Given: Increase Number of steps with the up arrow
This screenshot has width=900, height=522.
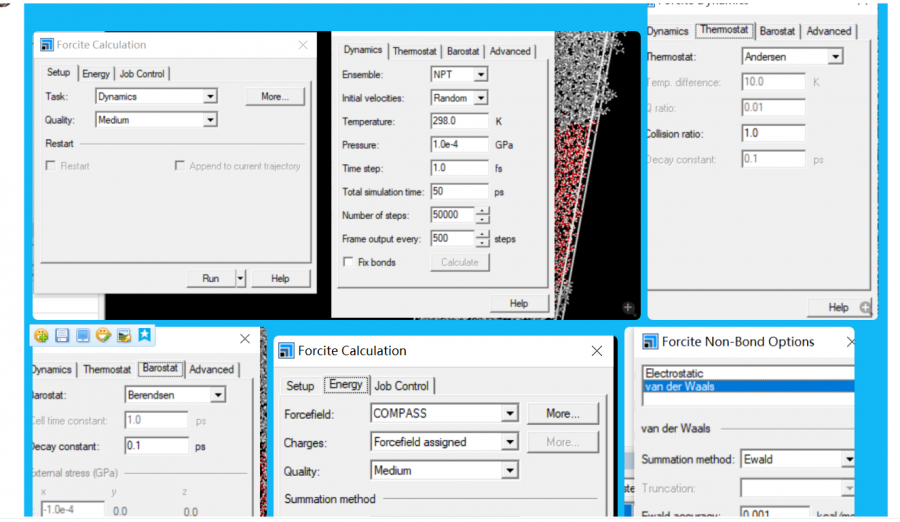Looking at the screenshot, I should click(x=482, y=211).
